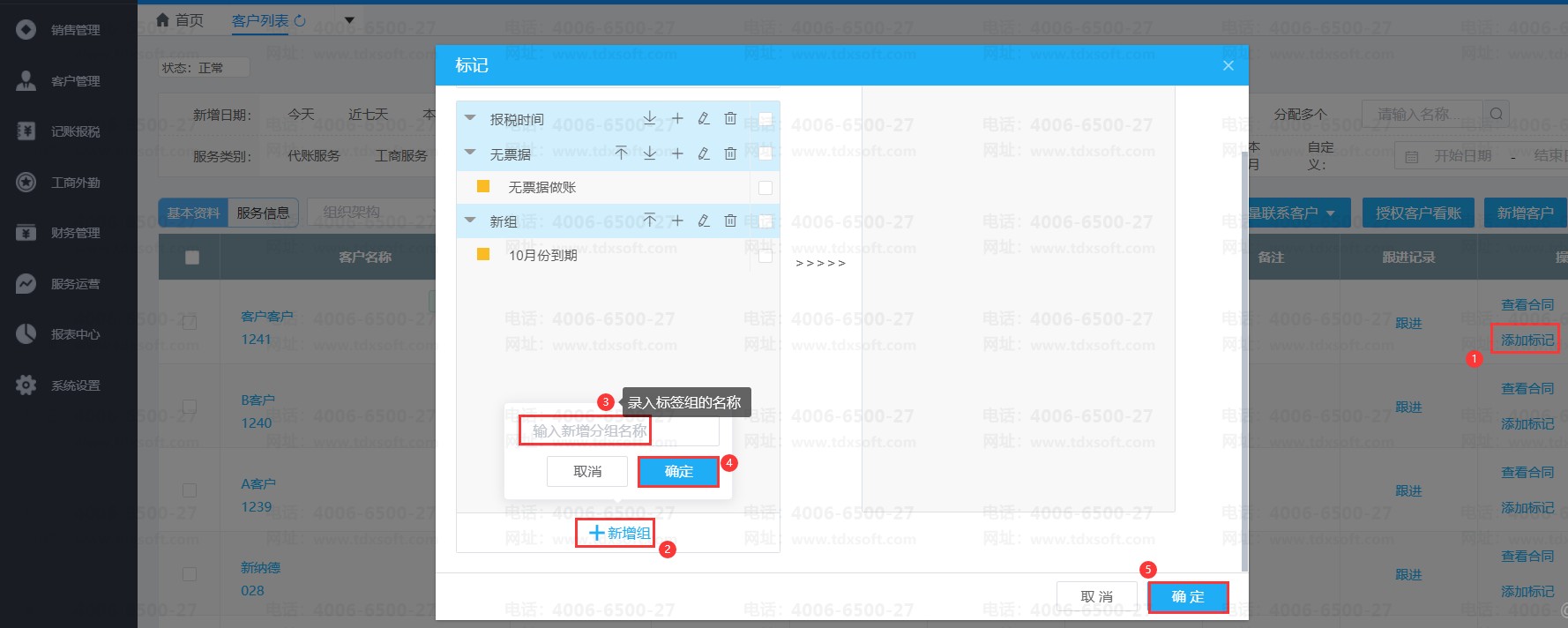Viewport: 1568px width, 628px height.
Task: Confirm the new group name with 确定
Action: [x=678, y=472]
